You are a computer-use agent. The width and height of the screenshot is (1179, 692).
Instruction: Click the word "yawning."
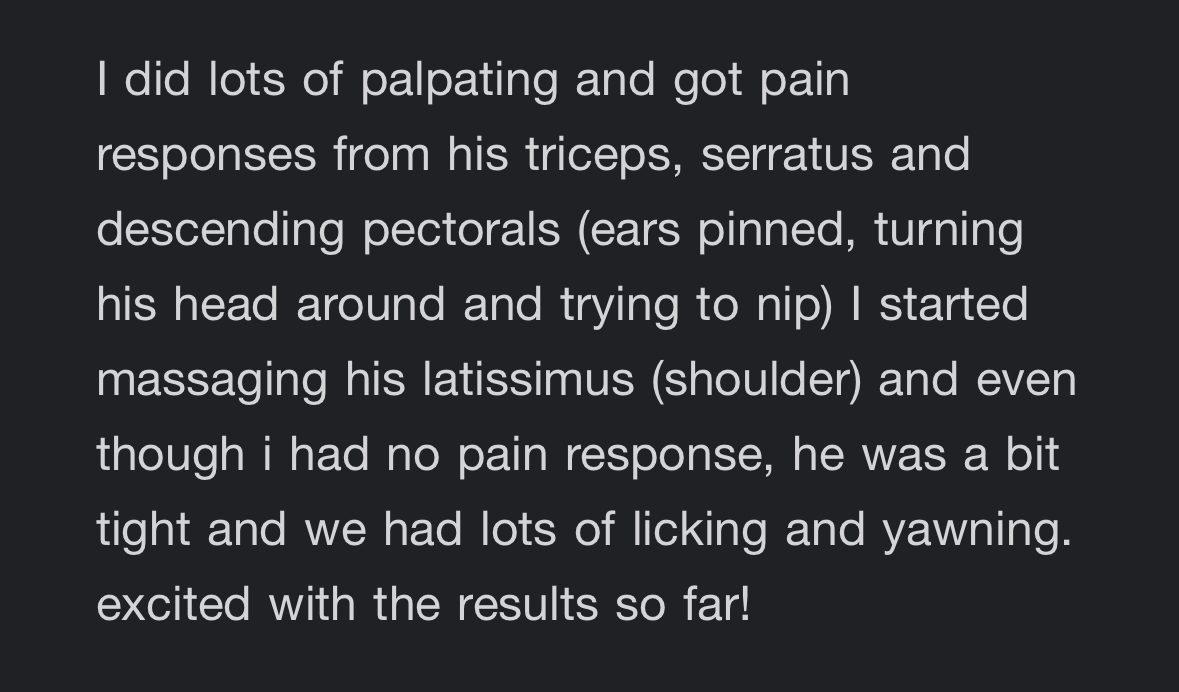[x=976, y=531]
